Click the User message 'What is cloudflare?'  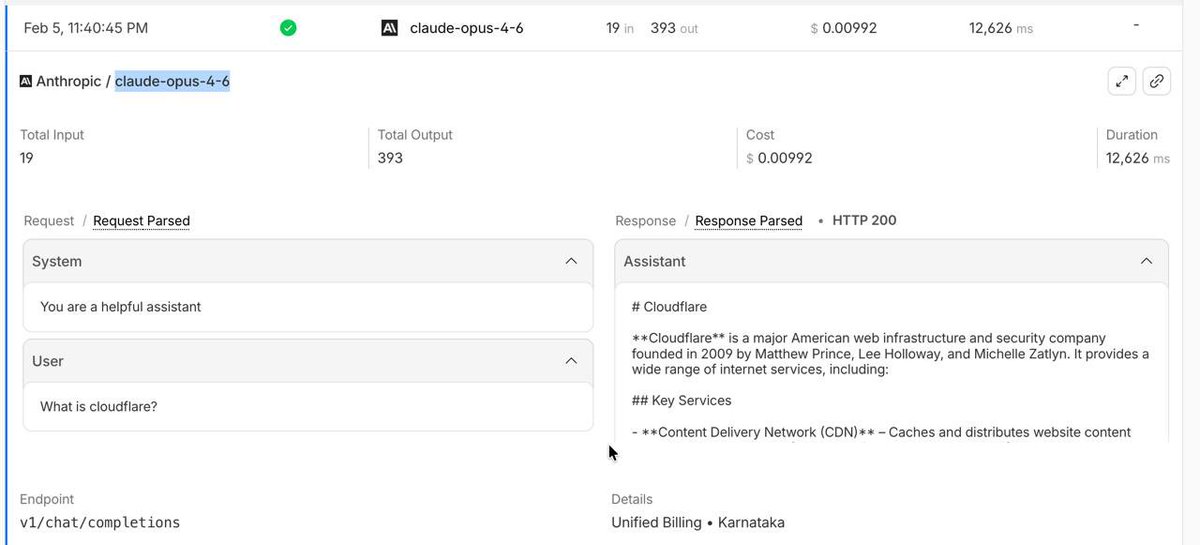(99, 407)
